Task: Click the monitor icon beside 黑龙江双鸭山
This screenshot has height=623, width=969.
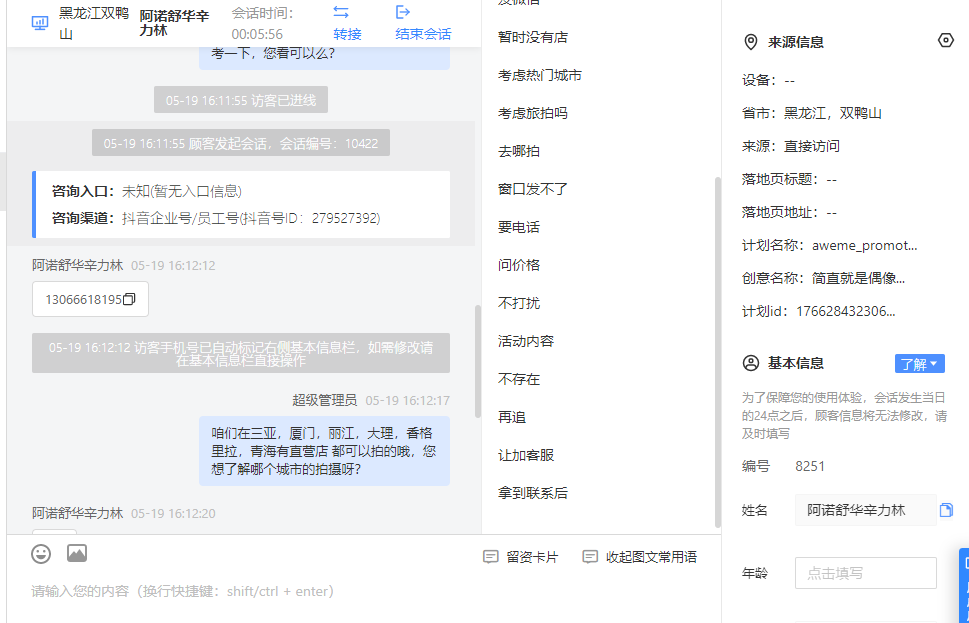Action: (40, 23)
